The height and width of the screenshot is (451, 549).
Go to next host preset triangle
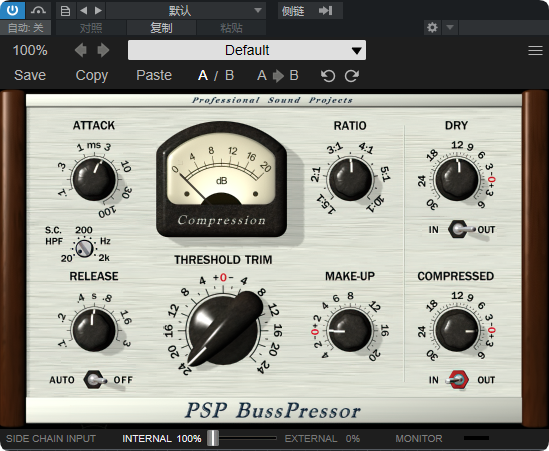(98, 11)
